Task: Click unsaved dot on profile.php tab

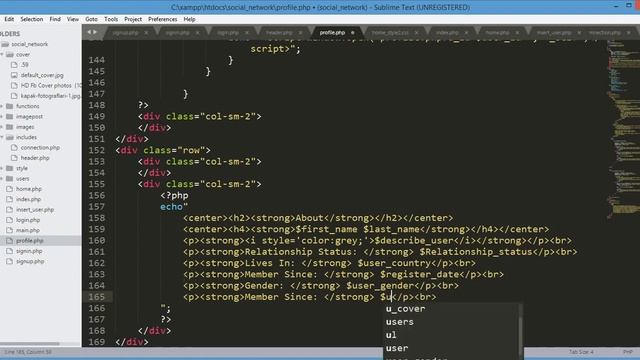Action: [353, 33]
